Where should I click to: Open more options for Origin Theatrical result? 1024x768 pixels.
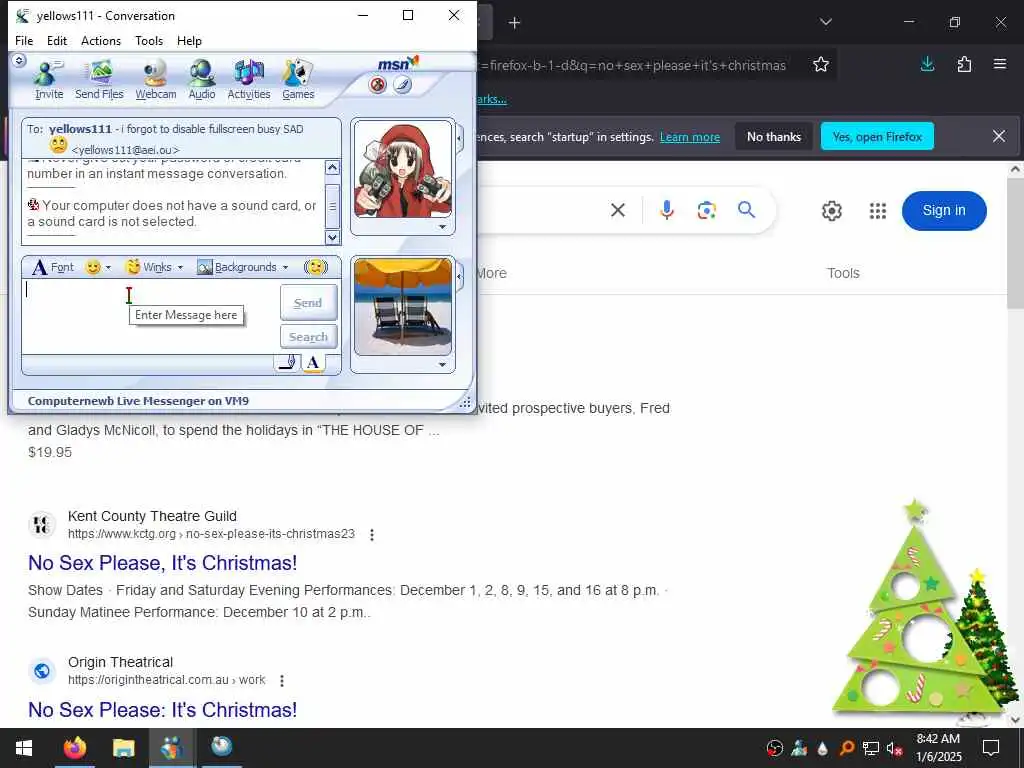[282, 680]
